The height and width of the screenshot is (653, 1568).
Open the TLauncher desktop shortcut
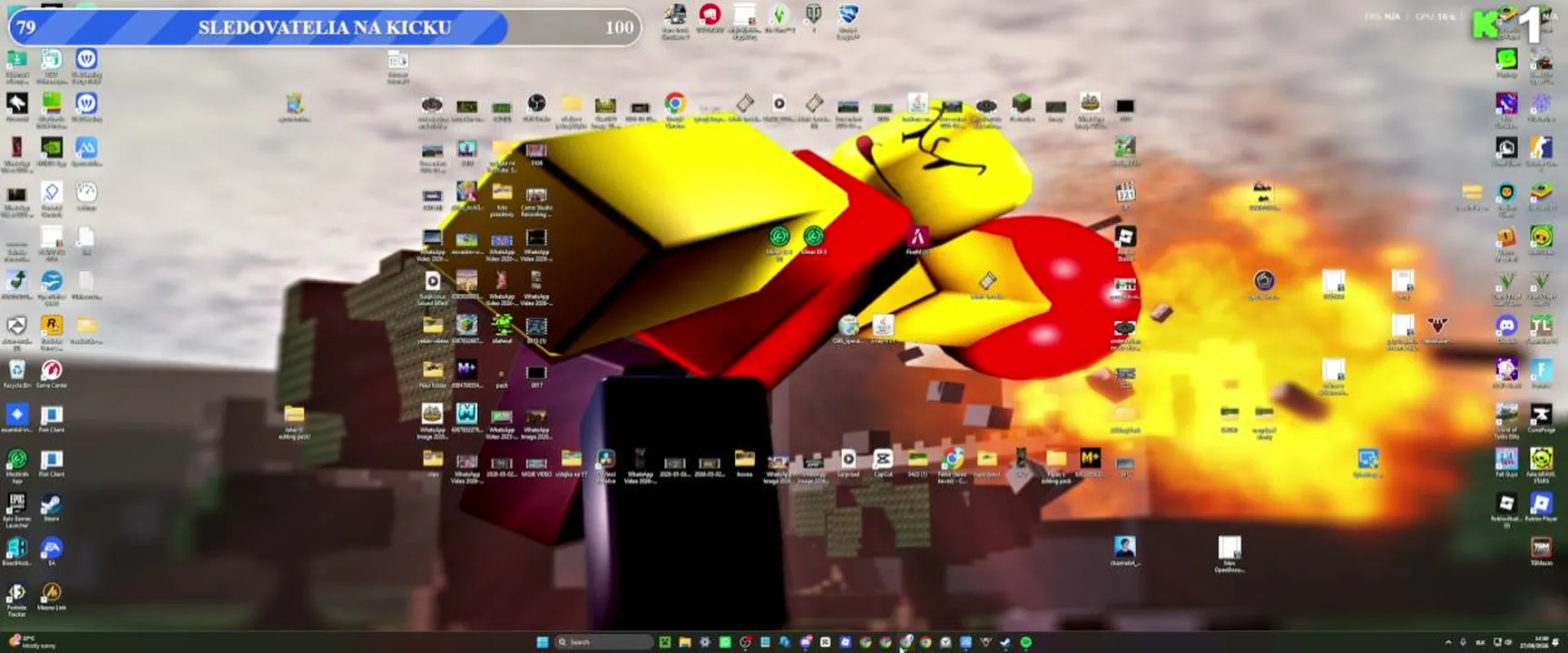pyautogui.click(x=1542, y=328)
